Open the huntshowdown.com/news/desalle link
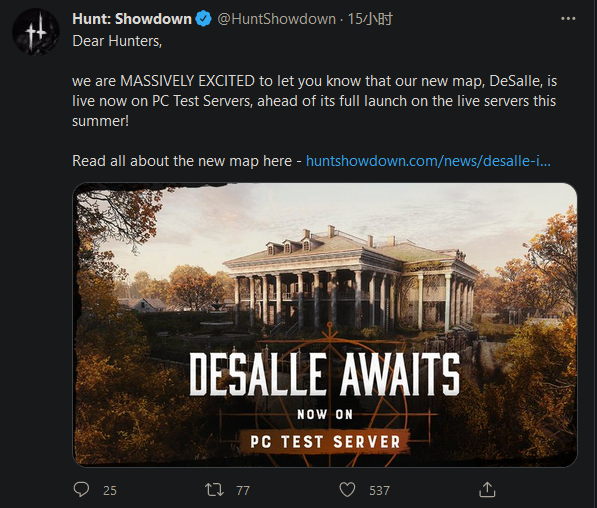597x508 pixels. [428, 161]
